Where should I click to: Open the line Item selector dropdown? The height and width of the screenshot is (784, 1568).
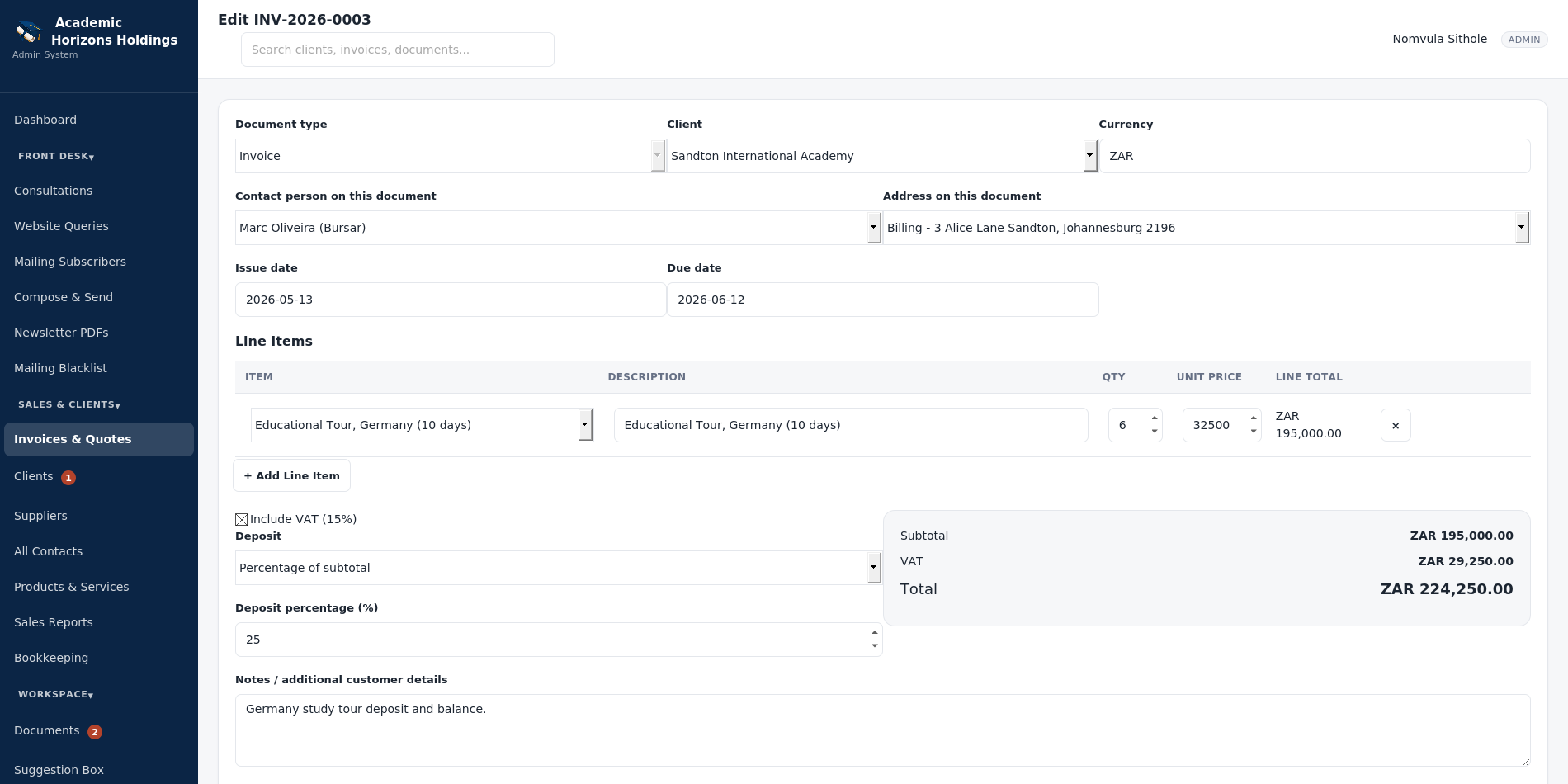click(x=422, y=425)
